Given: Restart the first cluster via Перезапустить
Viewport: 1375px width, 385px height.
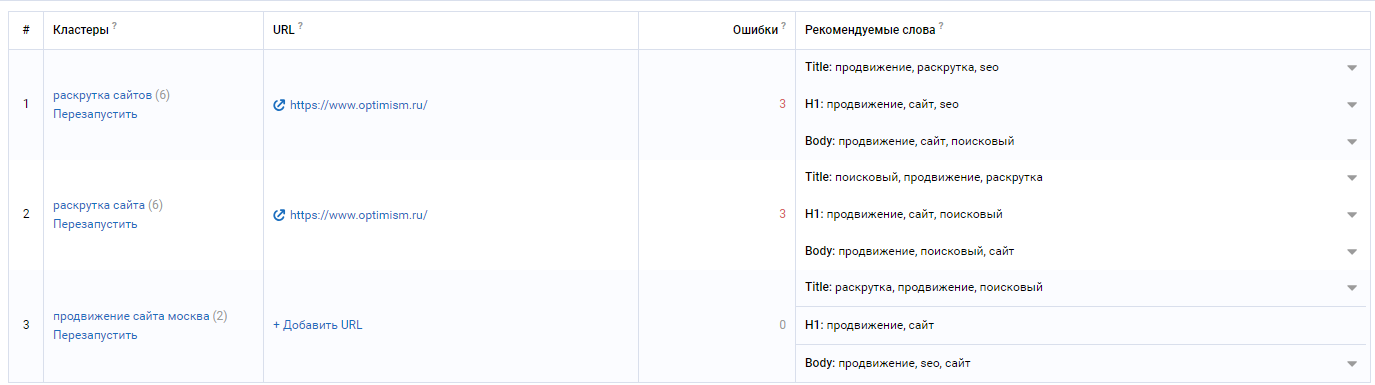Looking at the screenshot, I should [95, 114].
